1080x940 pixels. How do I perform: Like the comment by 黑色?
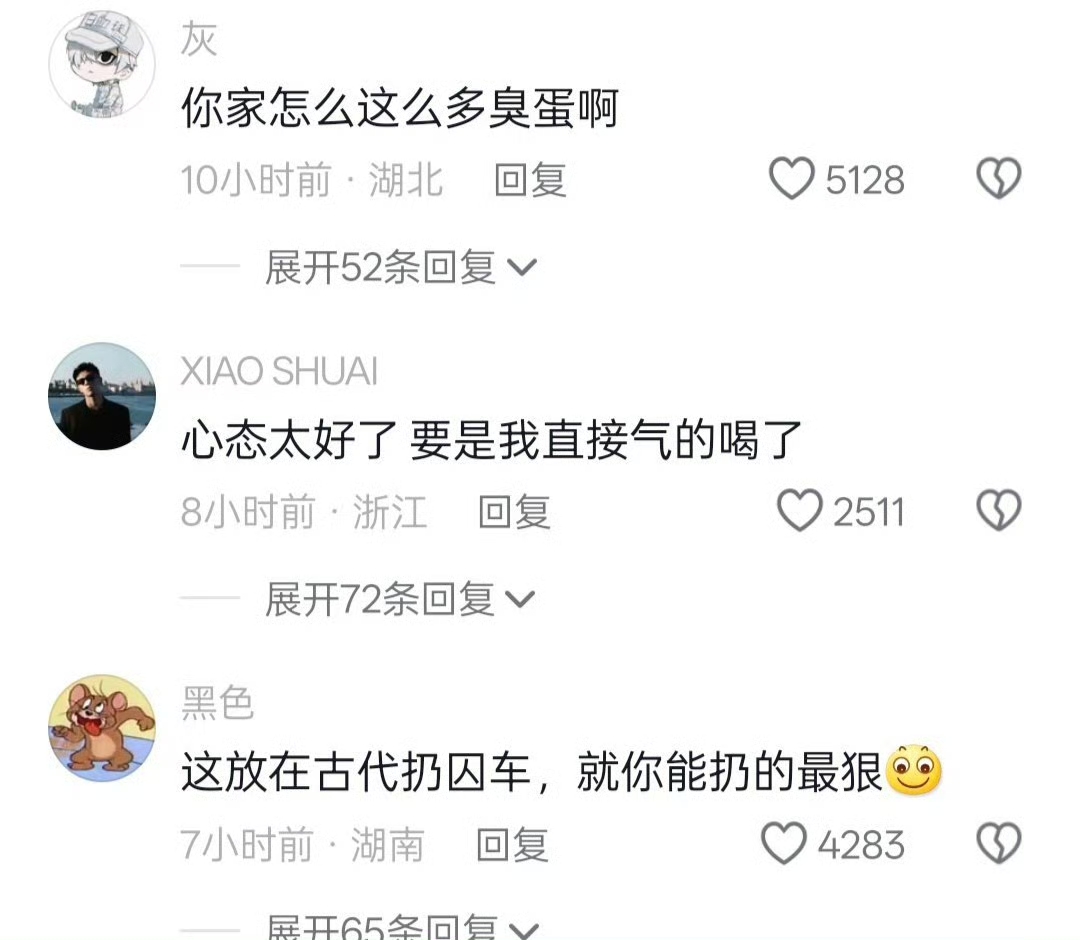[x=784, y=844]
